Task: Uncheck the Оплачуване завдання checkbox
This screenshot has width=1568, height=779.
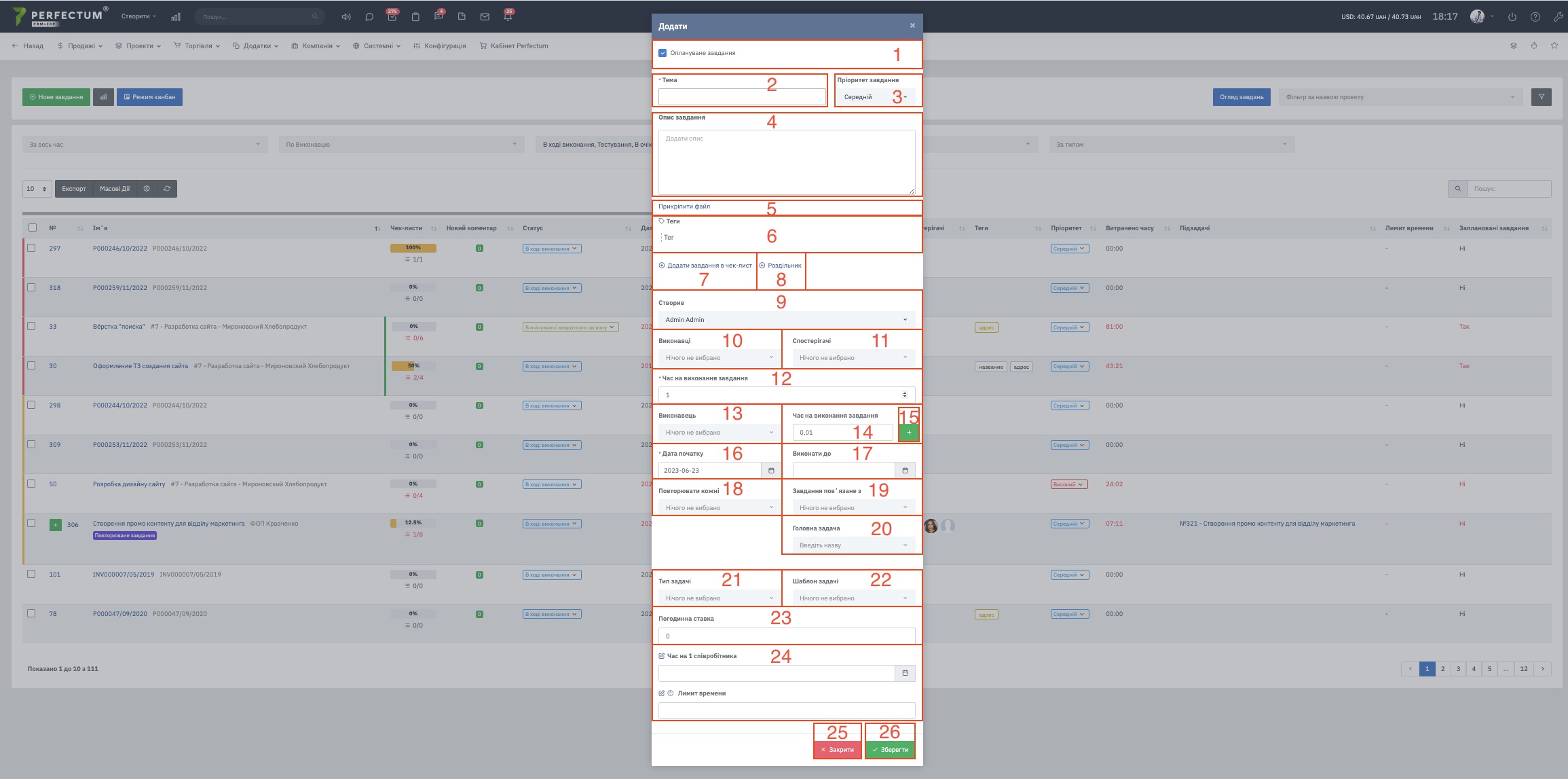Action: (x=662, y=53)
